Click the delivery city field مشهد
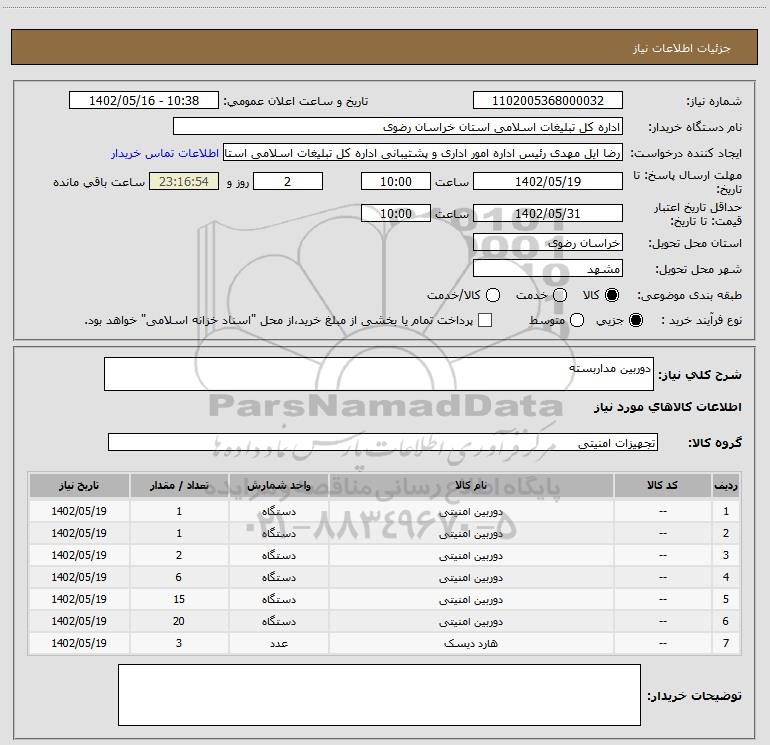Viewport: 770px width, 745px height. (548, 269)
